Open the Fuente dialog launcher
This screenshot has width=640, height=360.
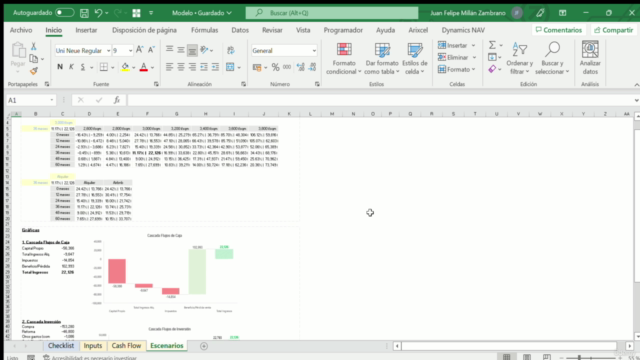click(156, 84)
